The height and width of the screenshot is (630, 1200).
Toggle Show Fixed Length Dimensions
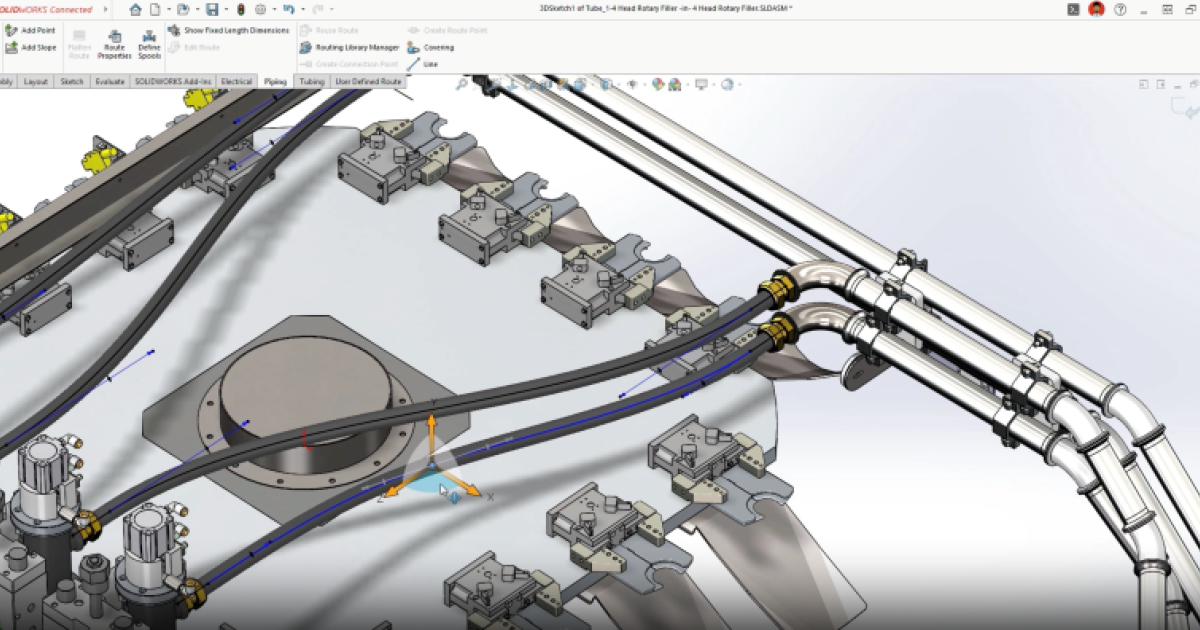coord(230,31)
